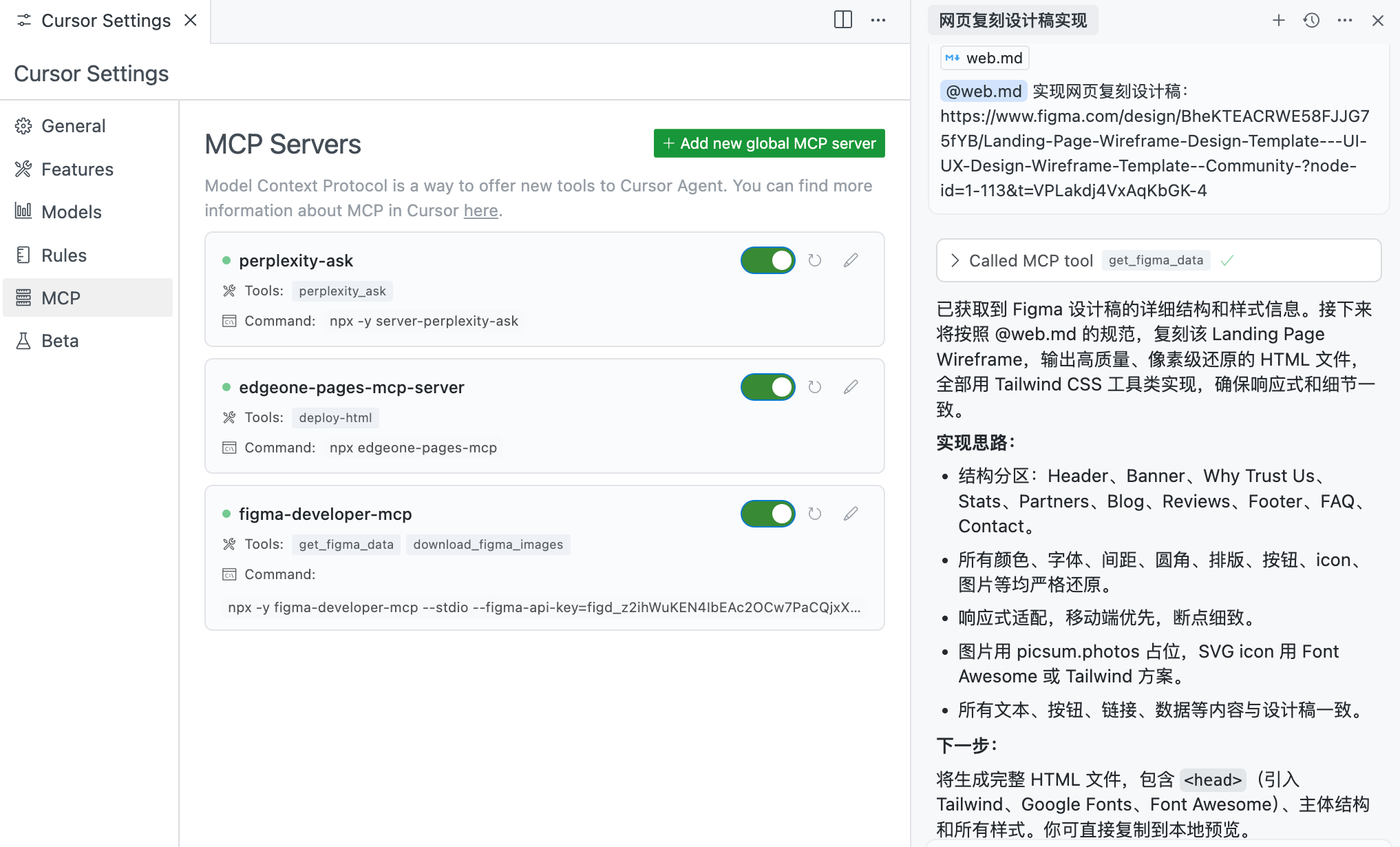This screenshot has height=847, width=1400.
Task: Refresh the perplexity-ask server
Action: 815,260
